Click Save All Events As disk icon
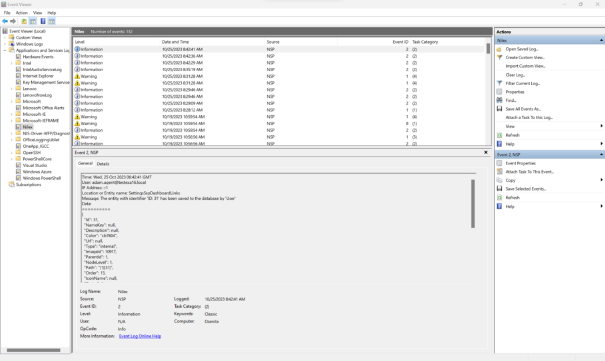605x361 pixels. point(499,109)
